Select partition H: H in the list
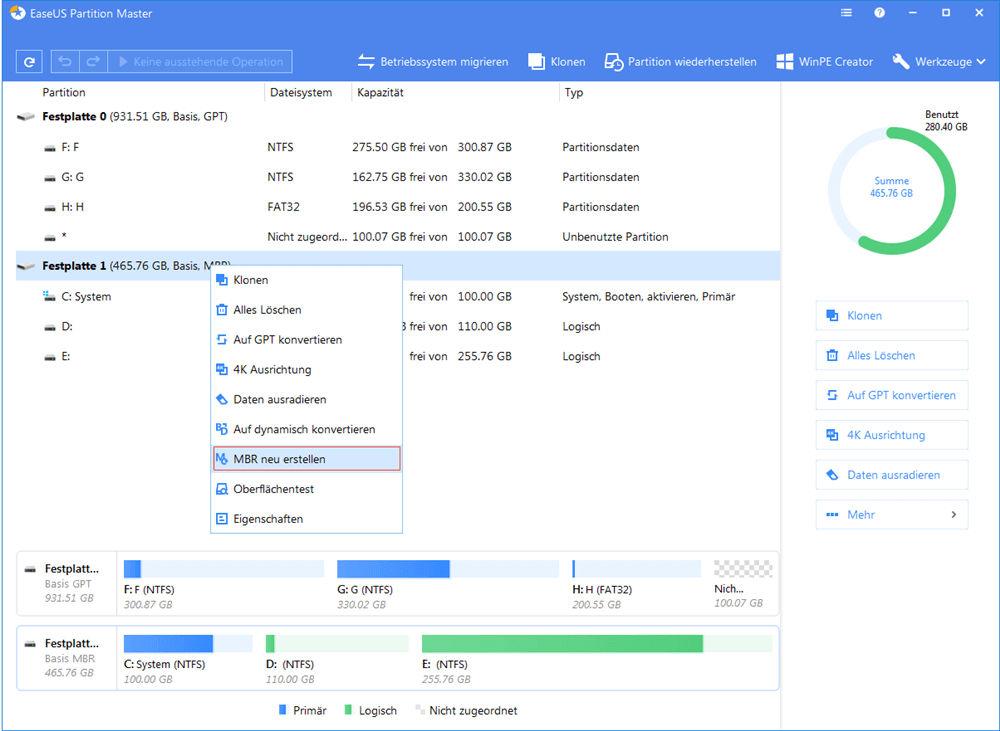1000x731 pixels. click(x=398, y=207)
